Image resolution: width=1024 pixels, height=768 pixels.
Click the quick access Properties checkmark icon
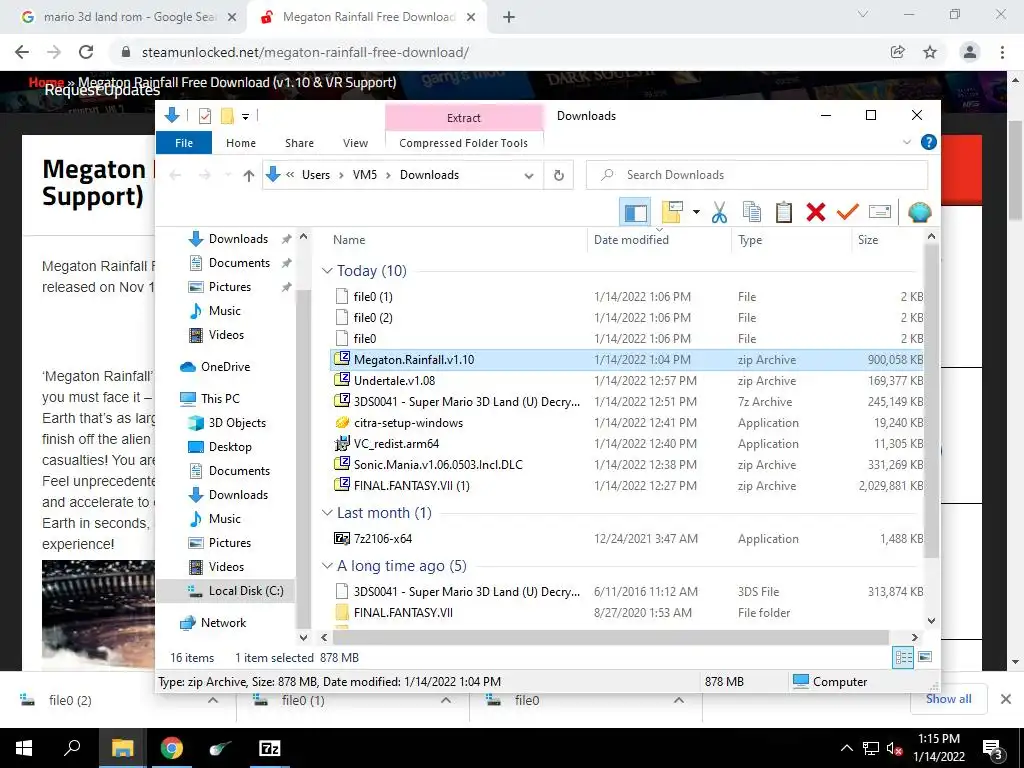point(205,116)
